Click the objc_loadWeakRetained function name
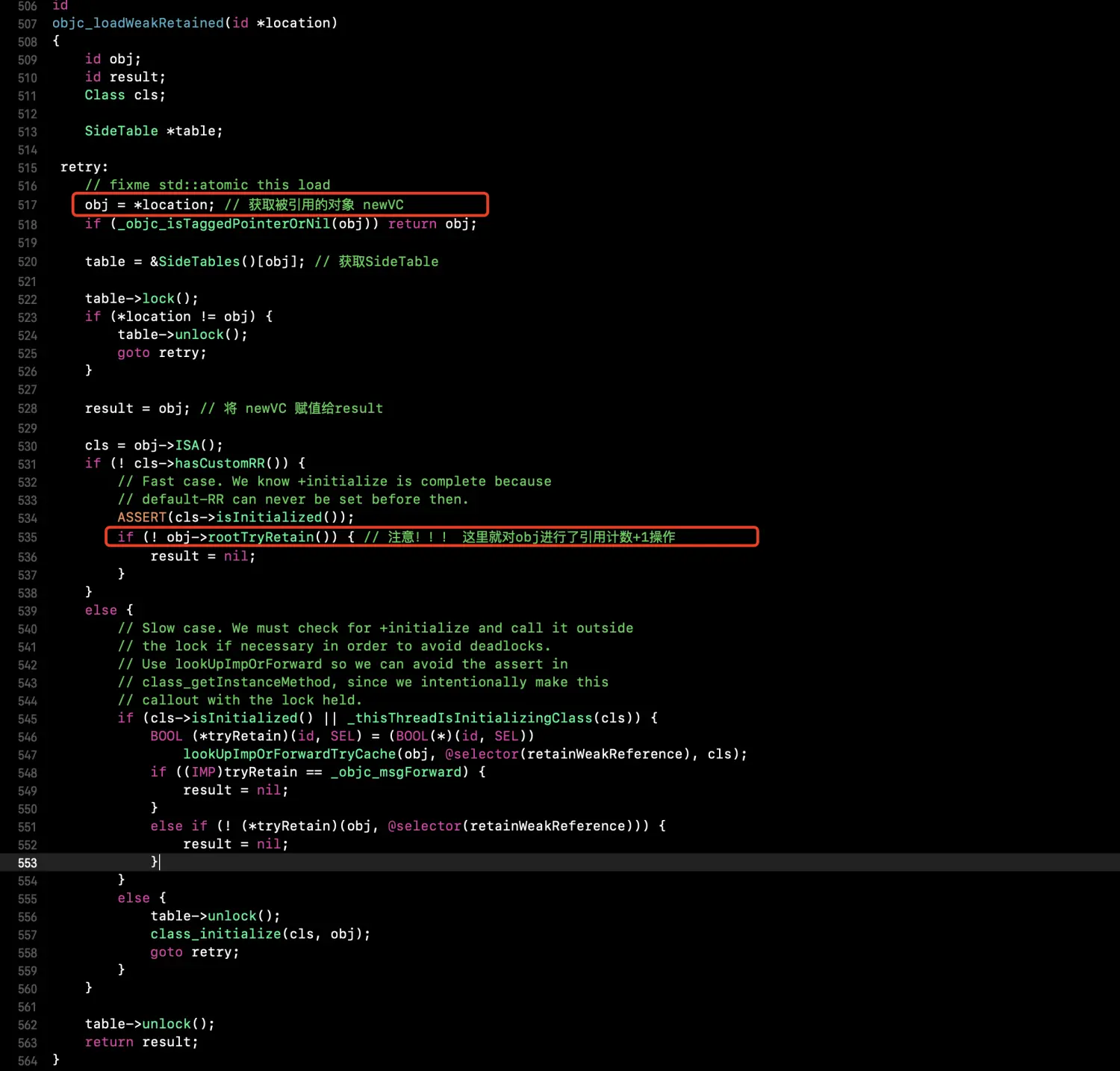Viewport: 1120px width, 1071px height. (x=137, y=23)
